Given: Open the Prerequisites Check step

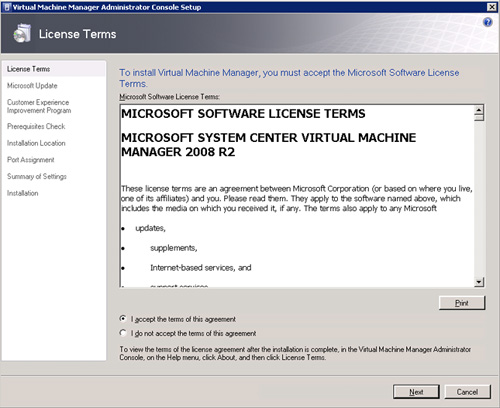Looking at the screenshot, I should click(x=36, y=126).
